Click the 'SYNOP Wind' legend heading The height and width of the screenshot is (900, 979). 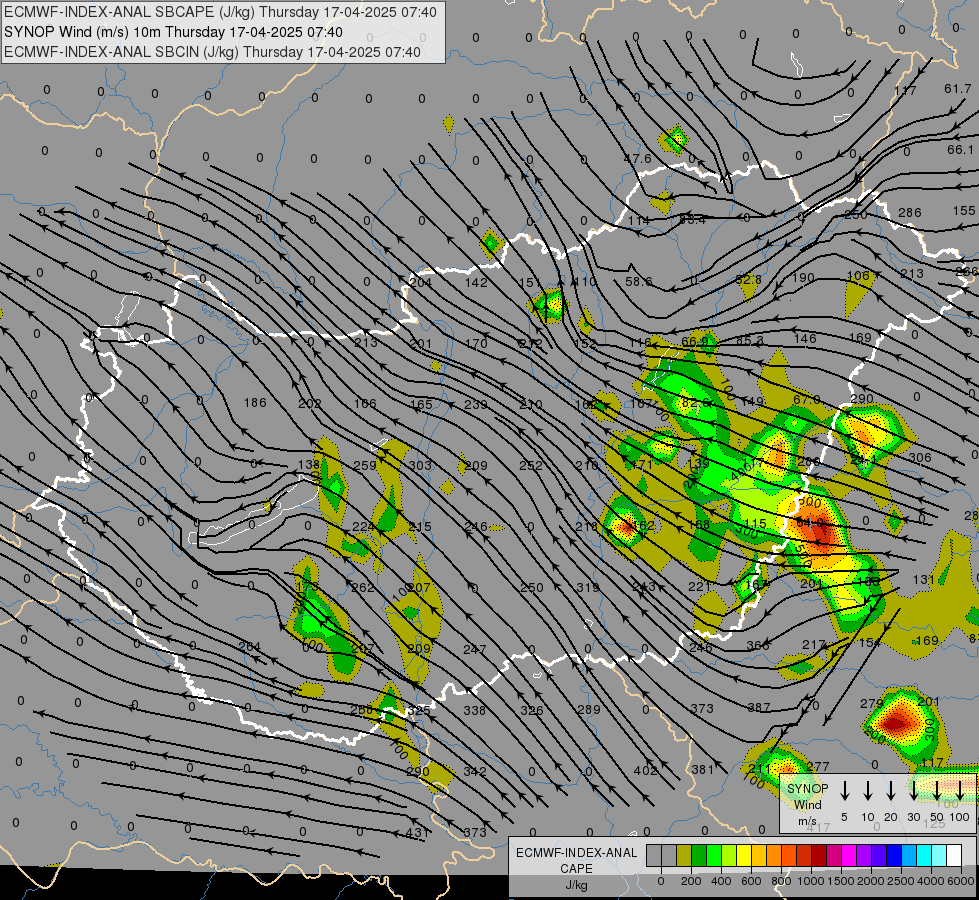click(x=807, y=796)
